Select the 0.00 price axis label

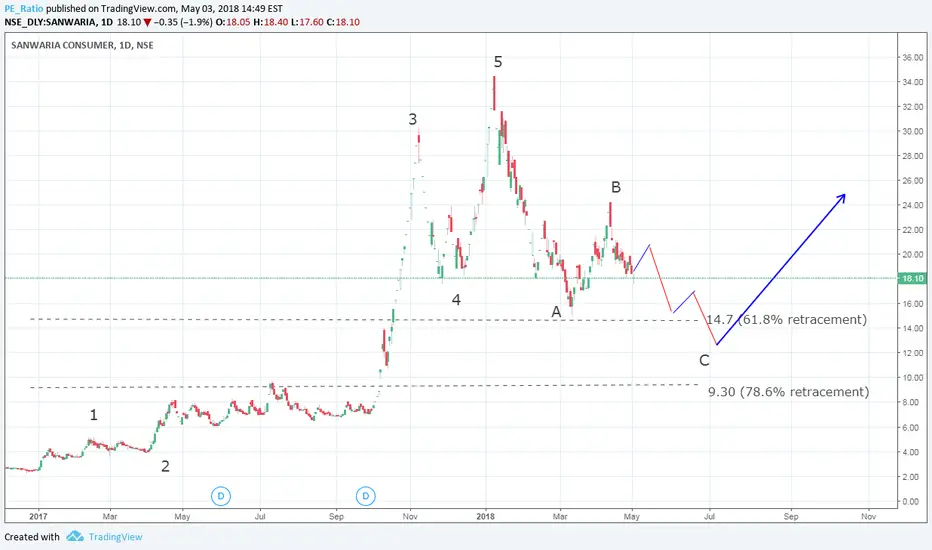tap(912, 501)
